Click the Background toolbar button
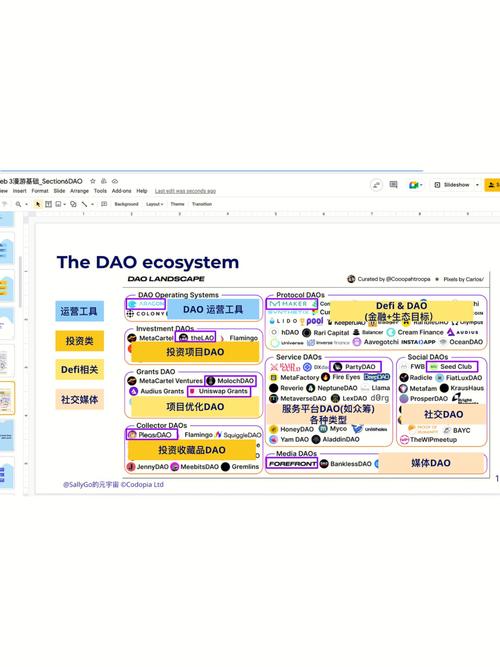 (126, 204)
